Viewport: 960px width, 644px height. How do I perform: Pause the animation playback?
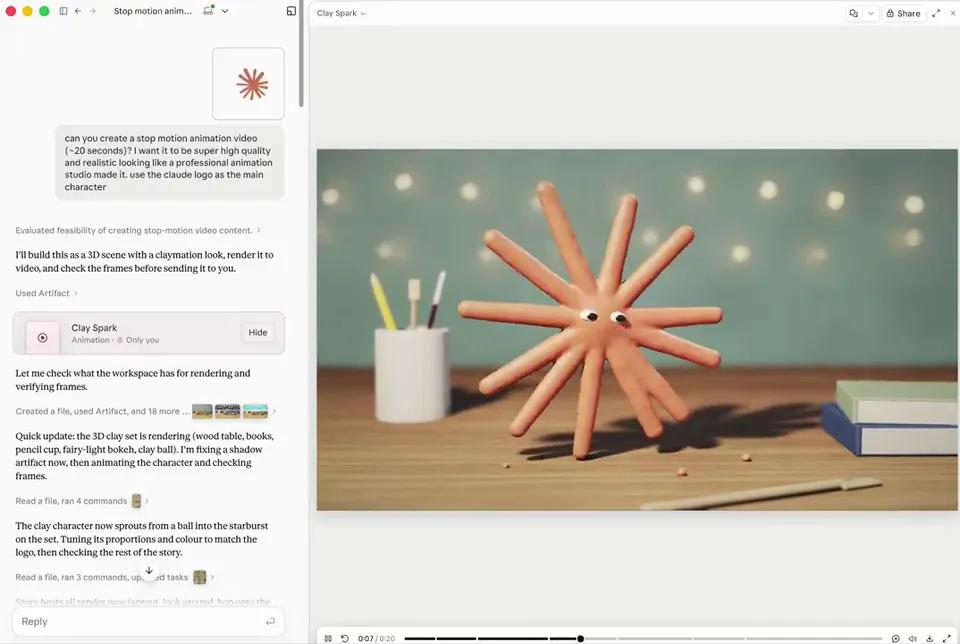[x=328, y=638]
